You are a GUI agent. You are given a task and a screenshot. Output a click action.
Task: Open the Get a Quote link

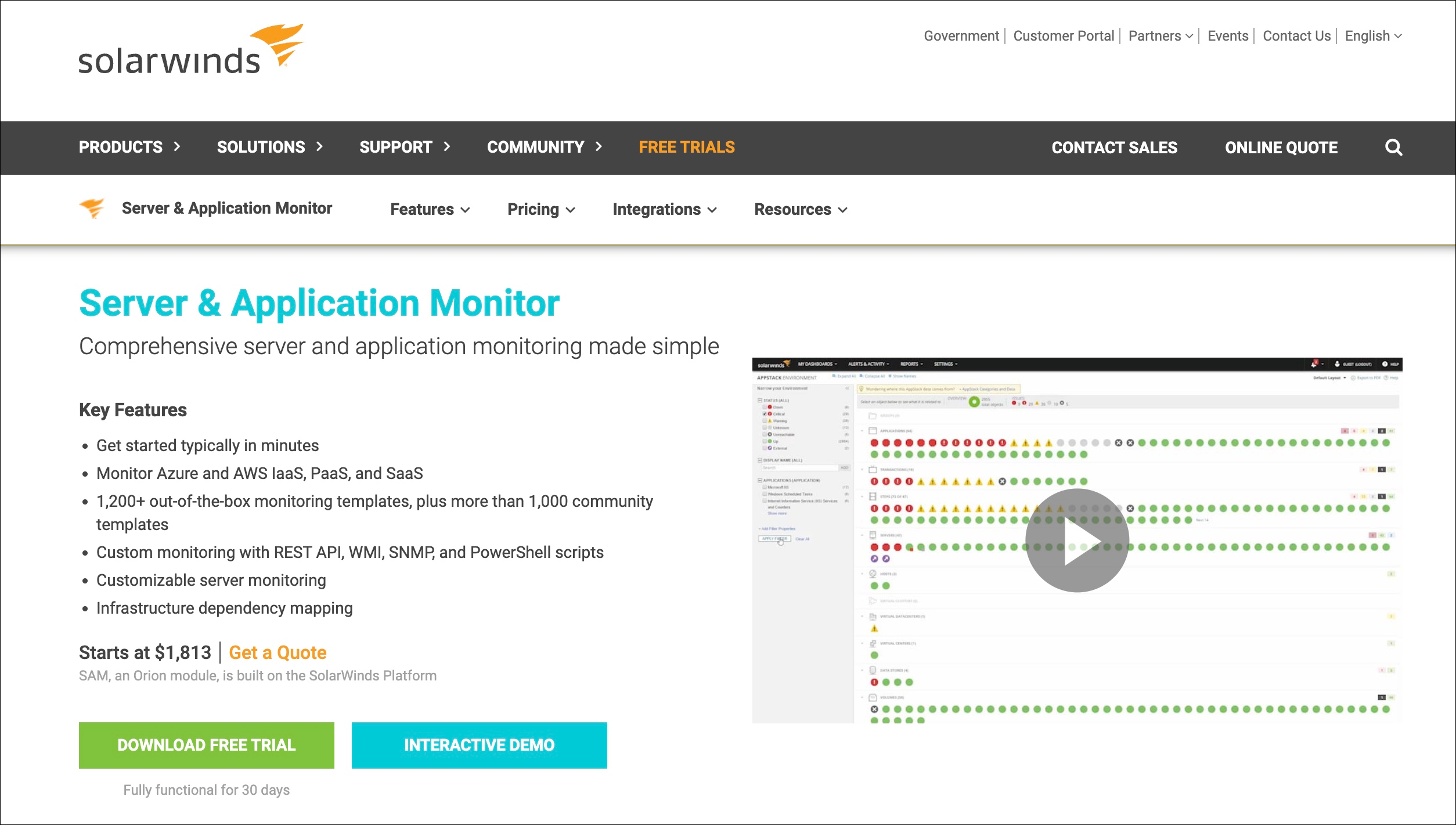[x=277, y=653]
